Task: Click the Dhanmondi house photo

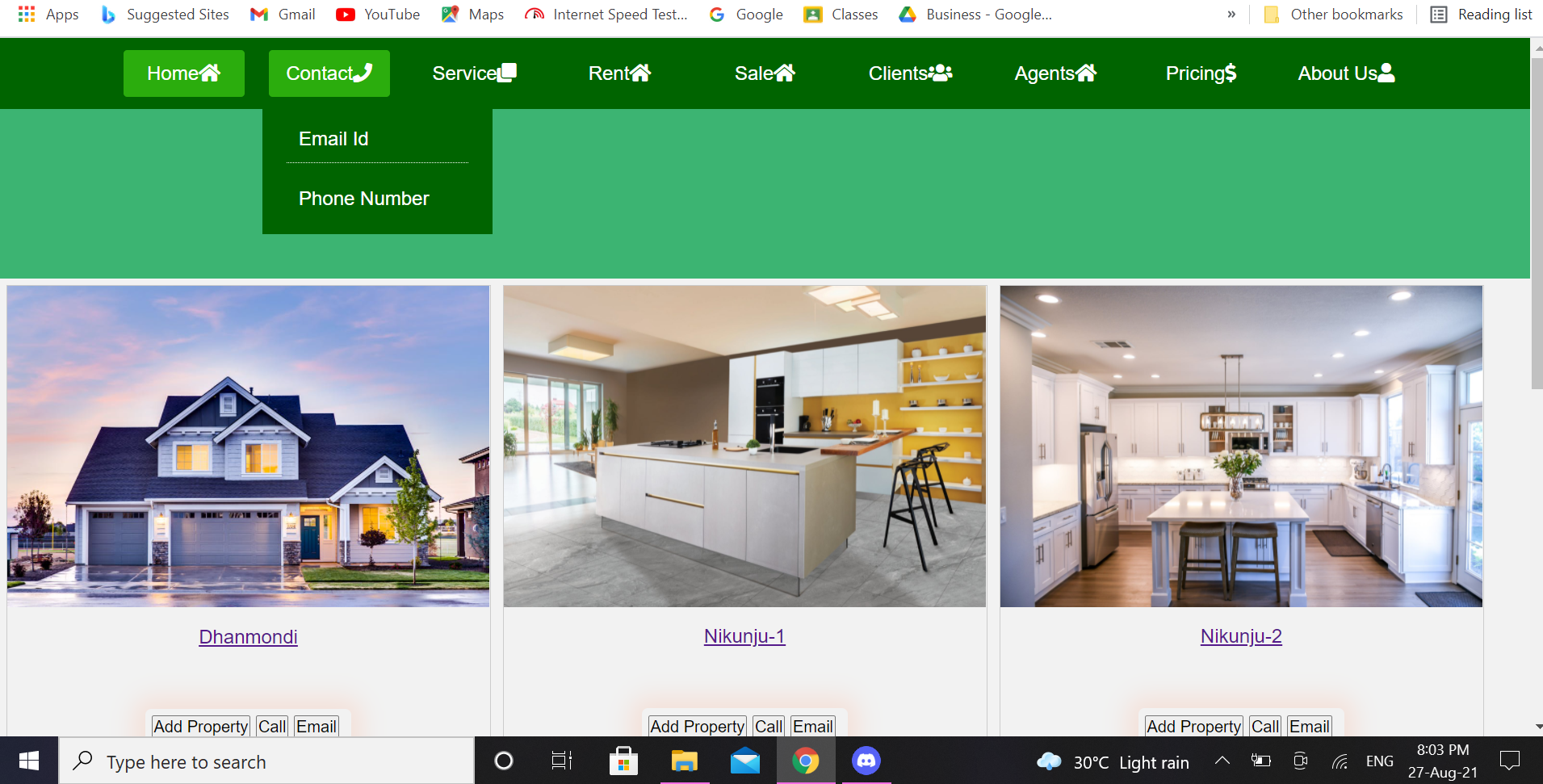Action: (249, 446)
